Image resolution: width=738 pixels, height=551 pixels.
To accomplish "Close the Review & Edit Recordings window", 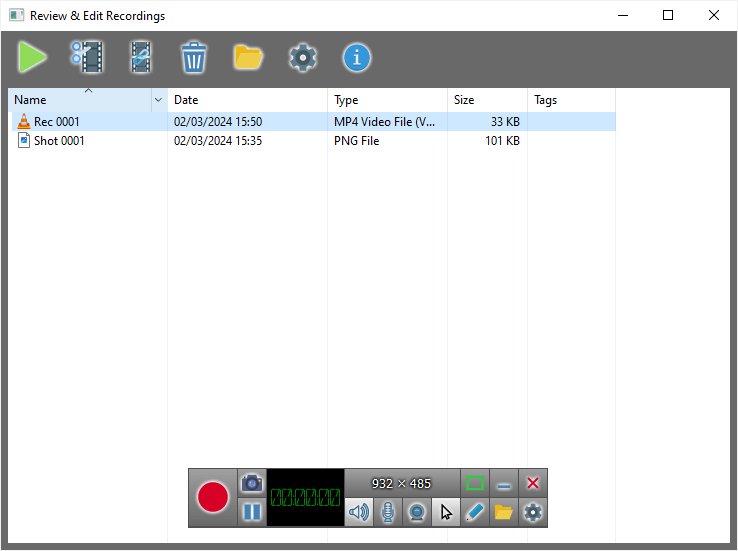I will coord(714,15).
